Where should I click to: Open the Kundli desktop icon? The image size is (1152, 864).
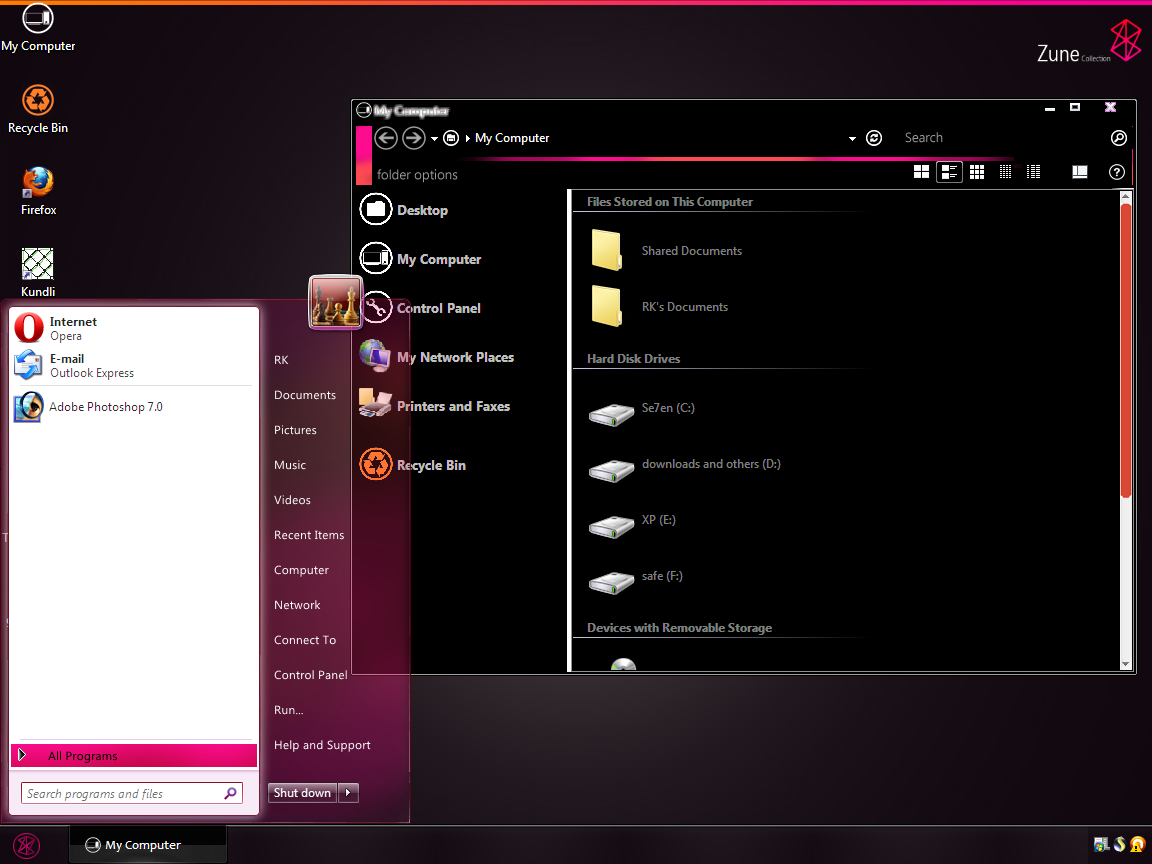point(38,263)
